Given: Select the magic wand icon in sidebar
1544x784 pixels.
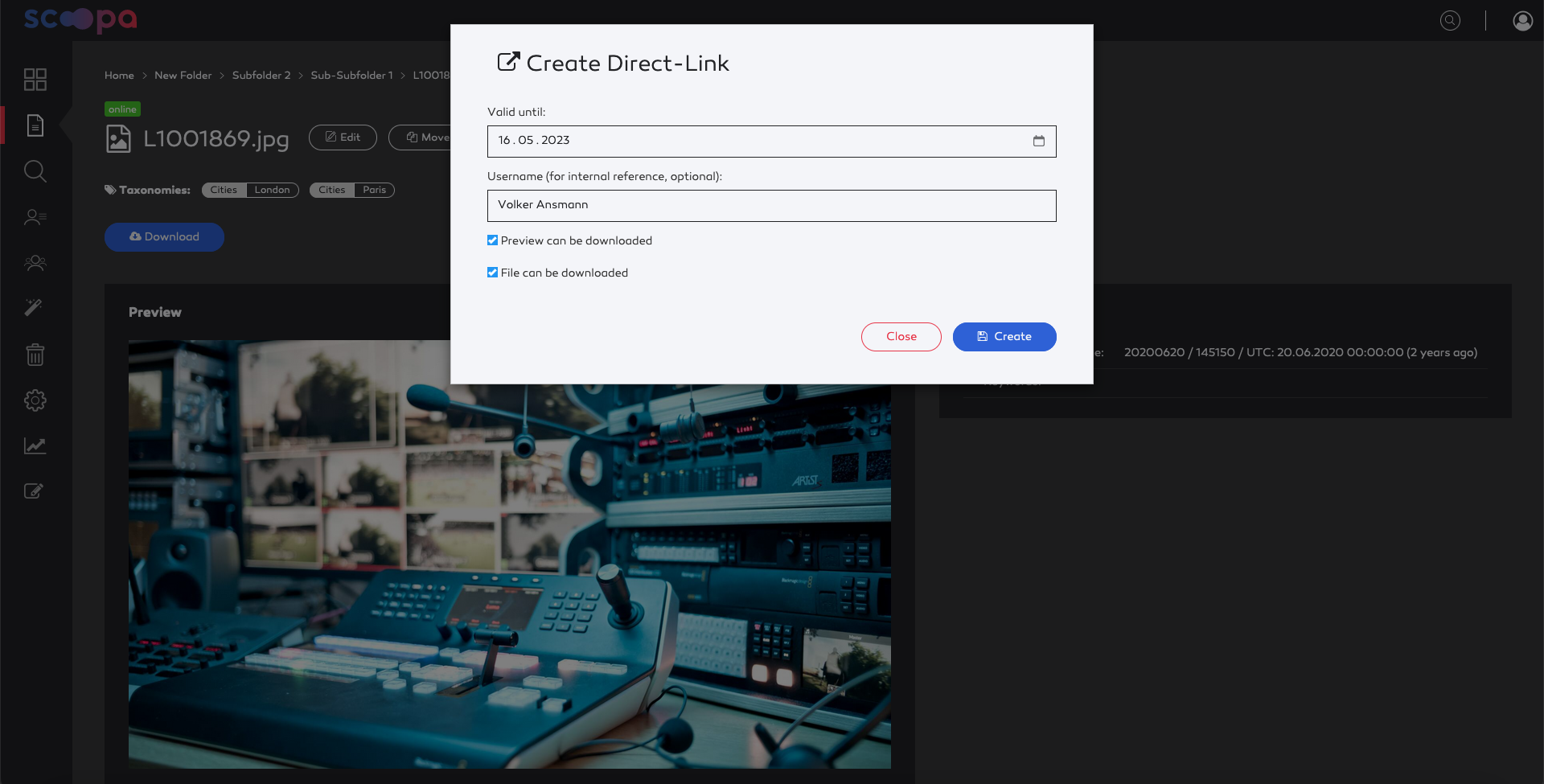Looking at the screenshot, I should [34, 307].
